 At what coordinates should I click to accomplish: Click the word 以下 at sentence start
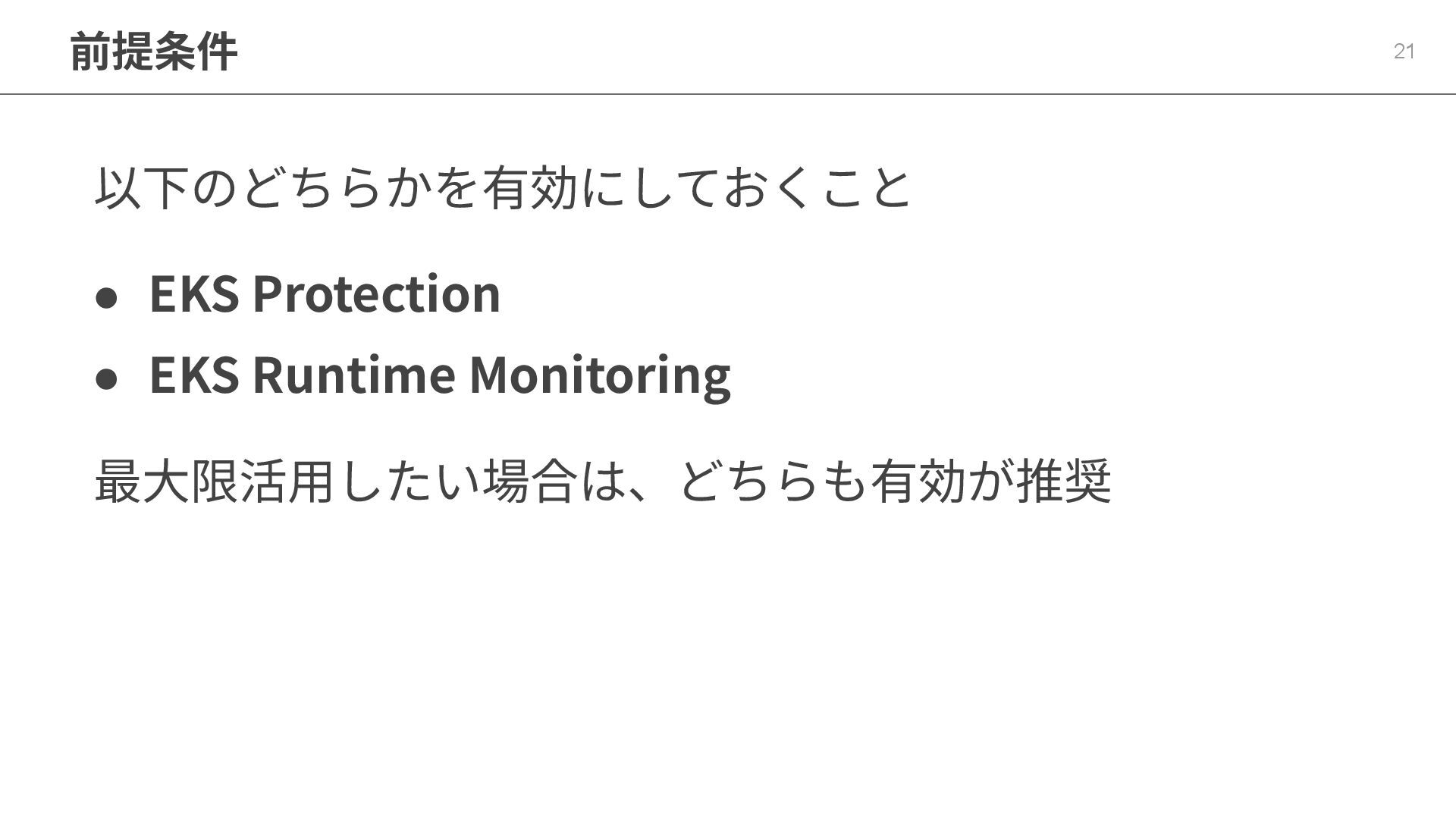coord(142,187)
